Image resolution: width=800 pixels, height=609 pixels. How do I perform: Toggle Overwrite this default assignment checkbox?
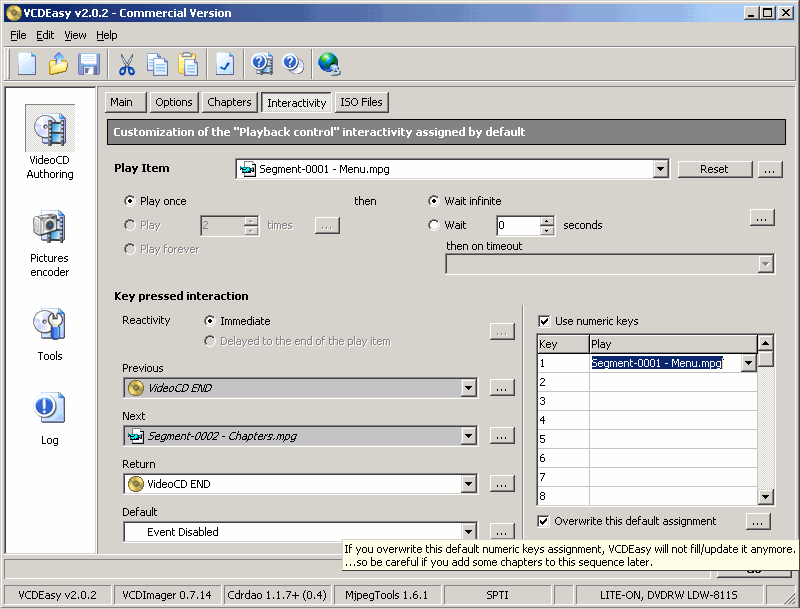click(x=544, y=521)
